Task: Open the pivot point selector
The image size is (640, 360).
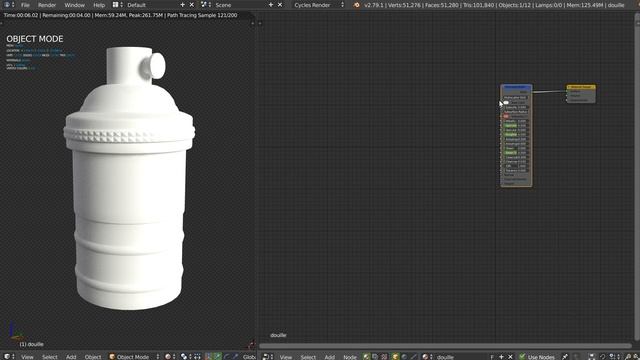Action: click(x=186, y=357)
